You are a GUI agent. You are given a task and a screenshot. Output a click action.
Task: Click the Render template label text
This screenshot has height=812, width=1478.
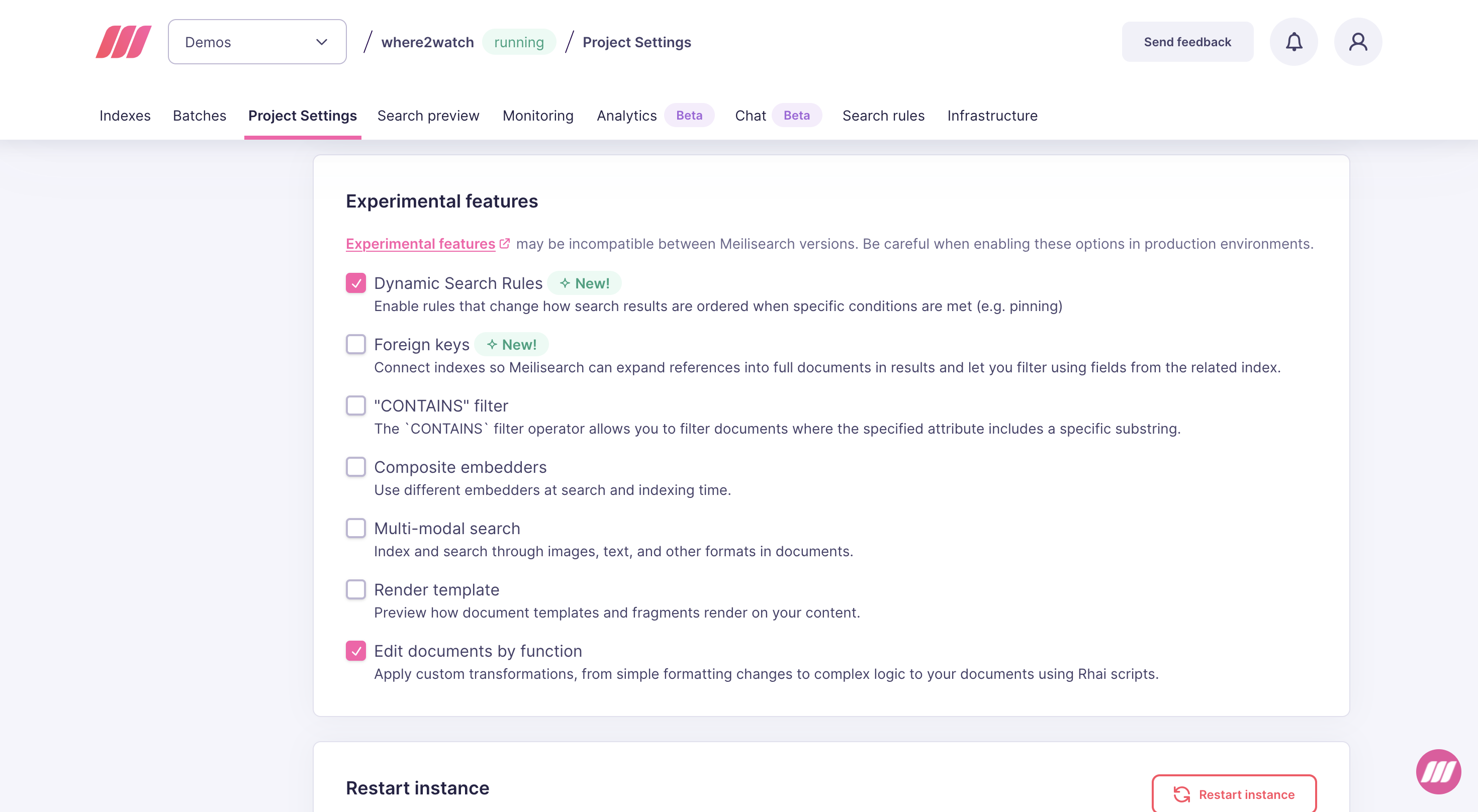(x=437, y=590)
